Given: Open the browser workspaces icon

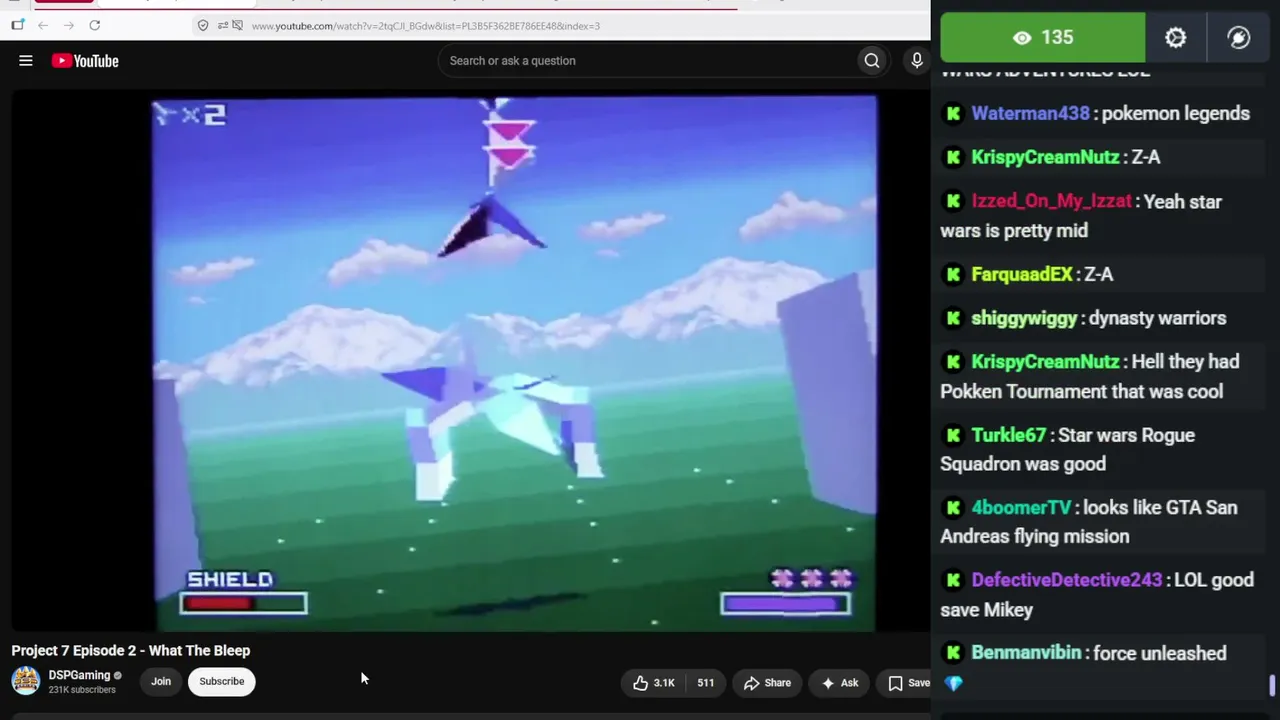Looking at the screenshot, I should [x=17, y=25].
